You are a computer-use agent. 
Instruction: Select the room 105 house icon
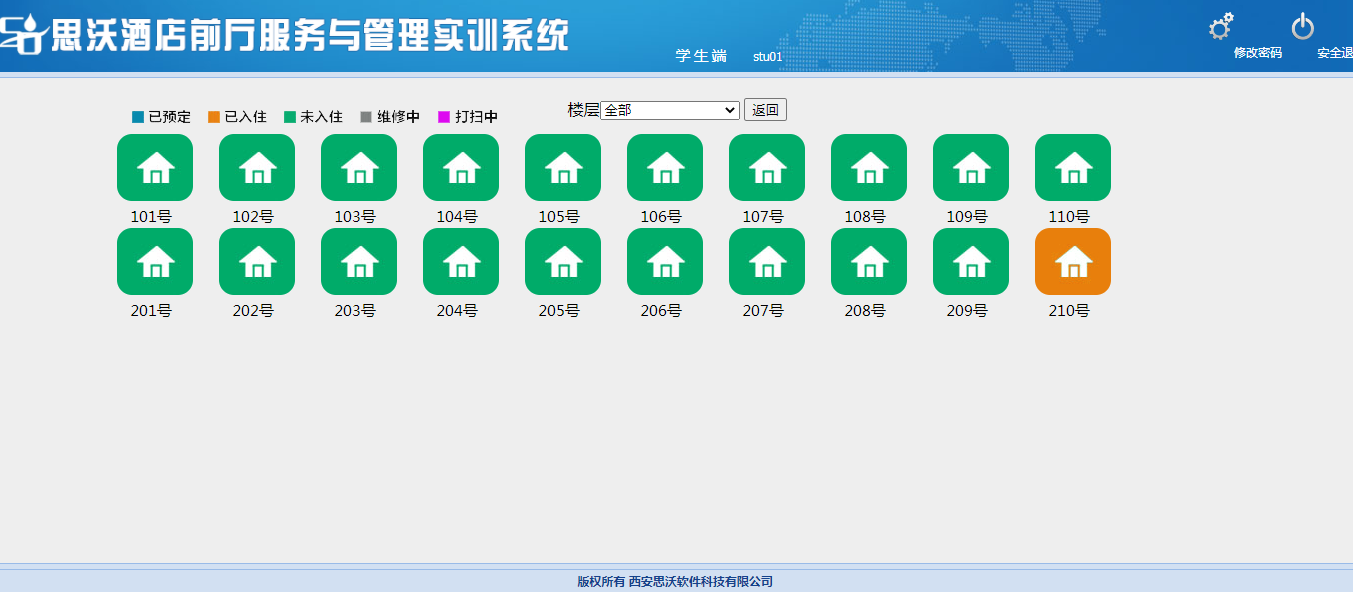[x=563, y=167]
